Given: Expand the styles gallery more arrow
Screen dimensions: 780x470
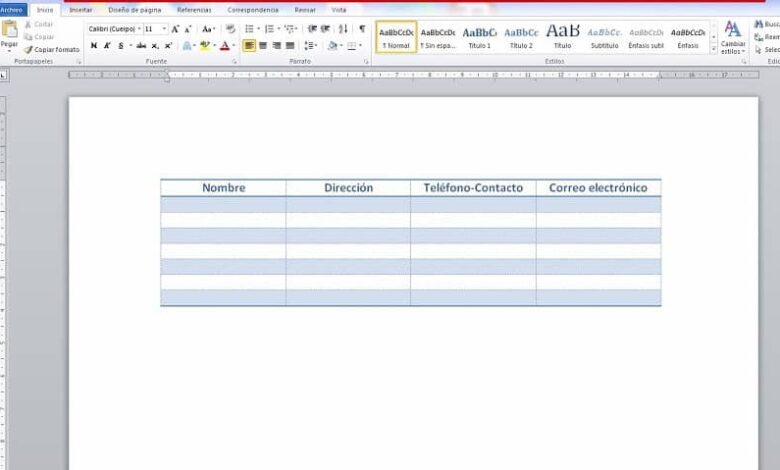Looking at the screenshot, I should tap(714, 49).
